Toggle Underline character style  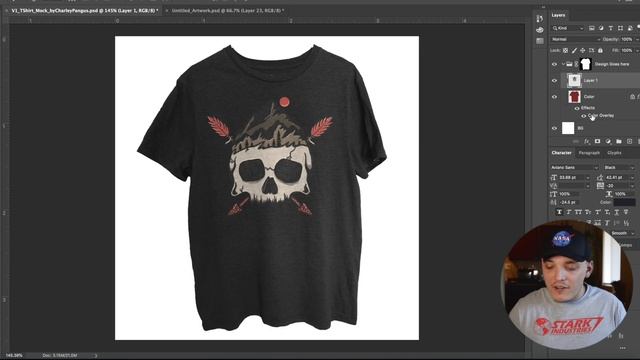coord(617,212)
